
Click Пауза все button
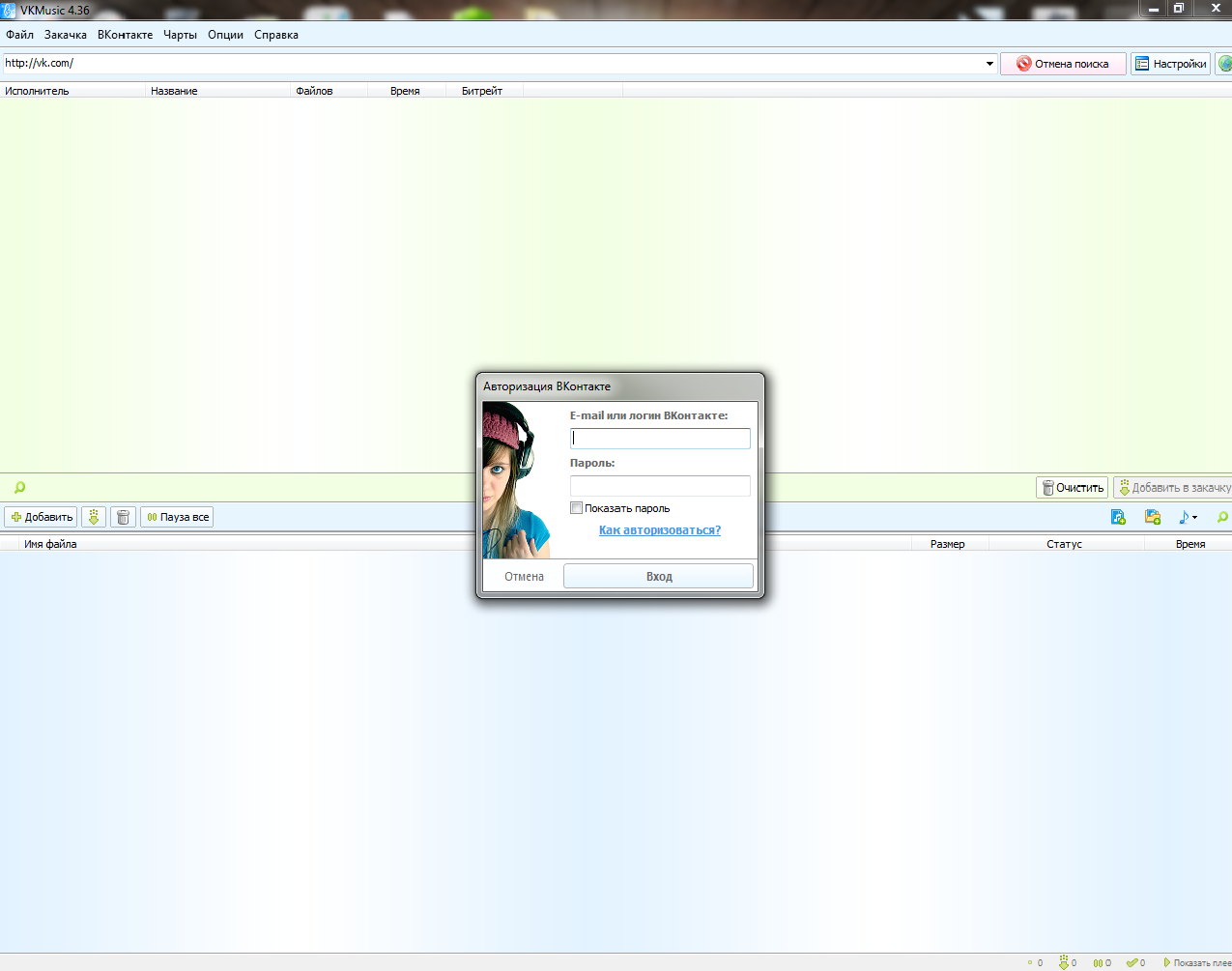177,517
